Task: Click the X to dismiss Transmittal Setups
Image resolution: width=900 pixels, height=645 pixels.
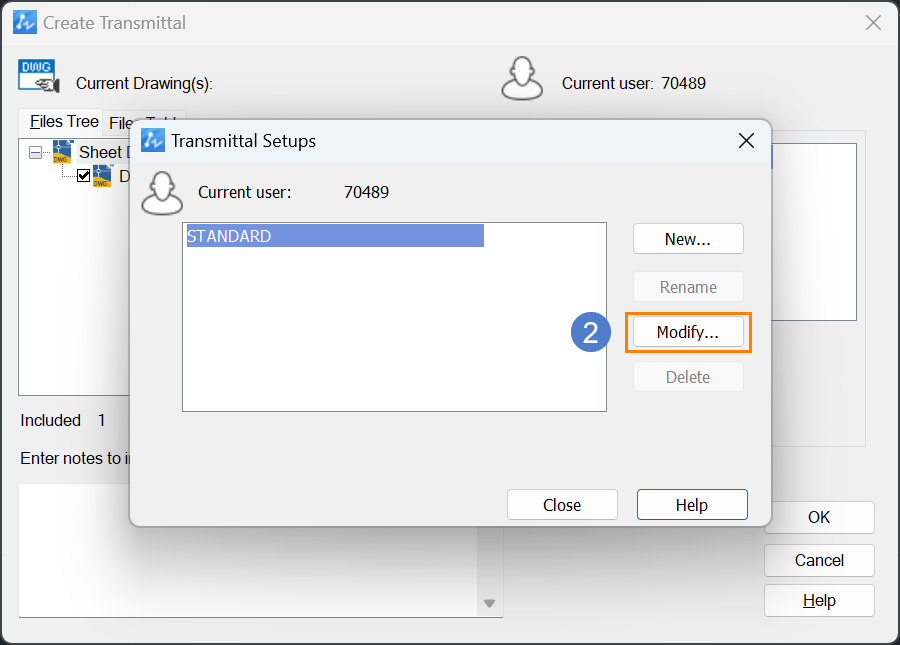Action: click(x=746, y=141)
